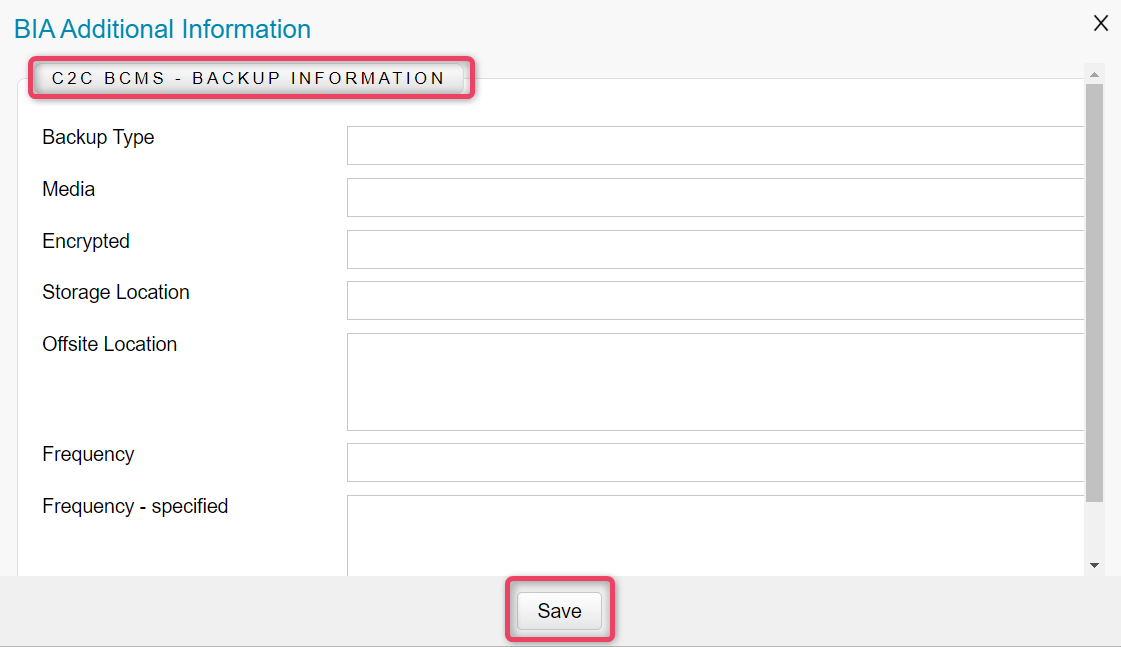Click the scrollbar down arrow
This screenshot has height=647, width=1121.
click(1094, 565)
